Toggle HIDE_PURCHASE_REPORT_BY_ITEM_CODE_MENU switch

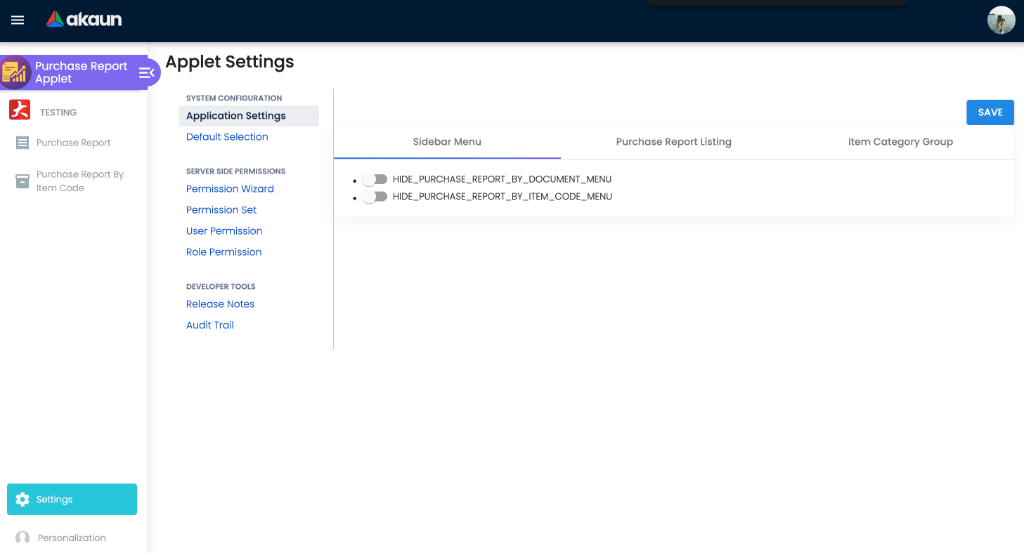click(375, 197)
